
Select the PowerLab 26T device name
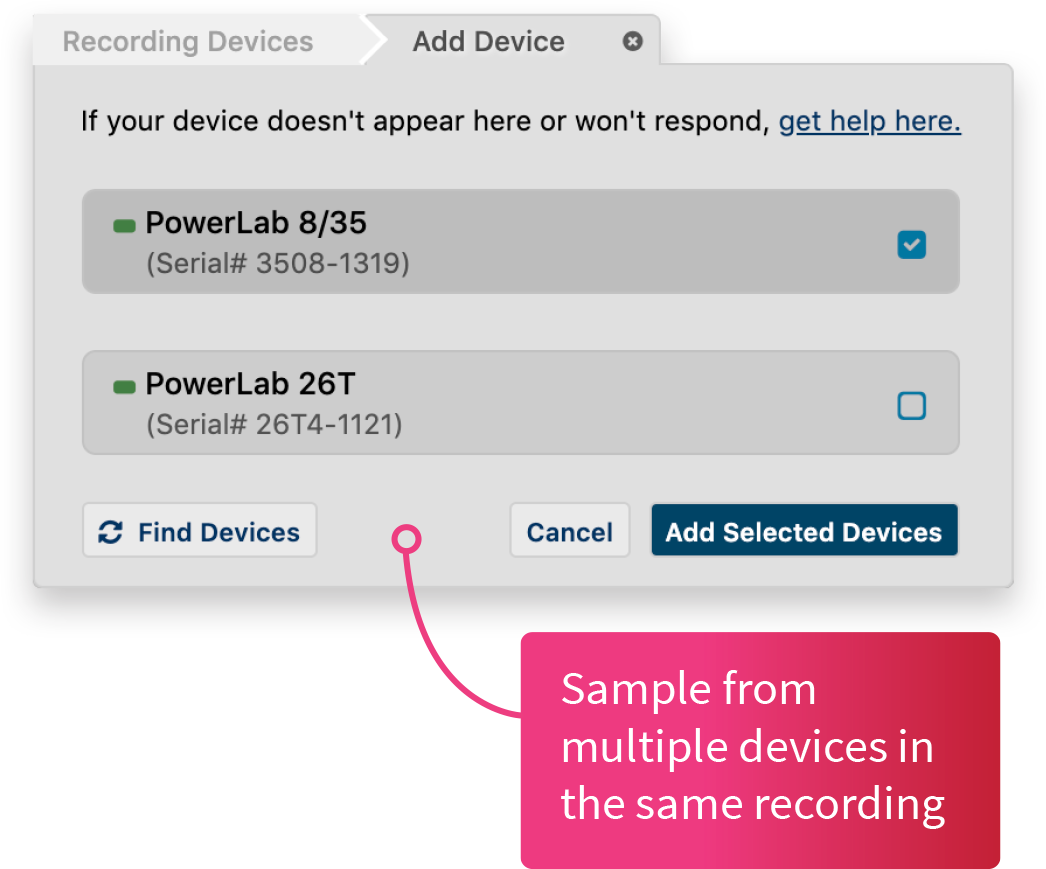pos(250,383)
